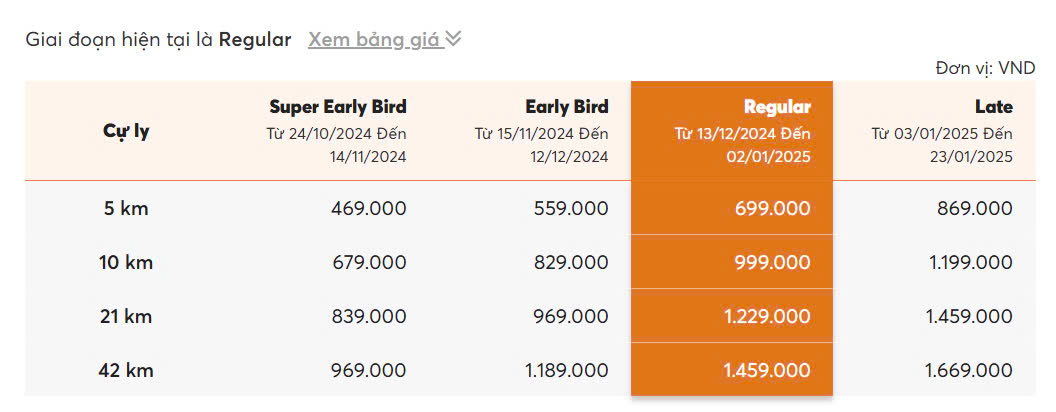Click the 'Xem bảng giá' link
The image size is (1056, 412).
point(374,40)
